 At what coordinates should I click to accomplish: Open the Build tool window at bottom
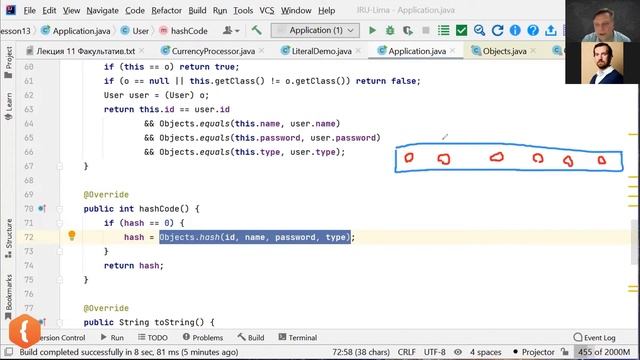click(251, 338)
